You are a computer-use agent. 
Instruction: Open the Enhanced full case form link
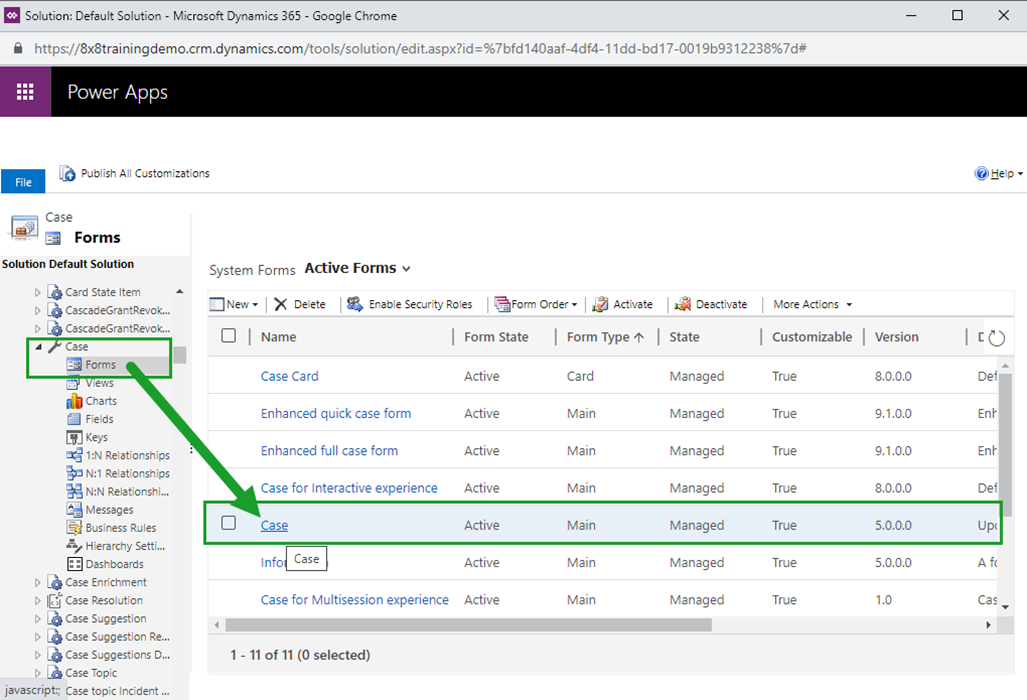click(x=331, y=450)
